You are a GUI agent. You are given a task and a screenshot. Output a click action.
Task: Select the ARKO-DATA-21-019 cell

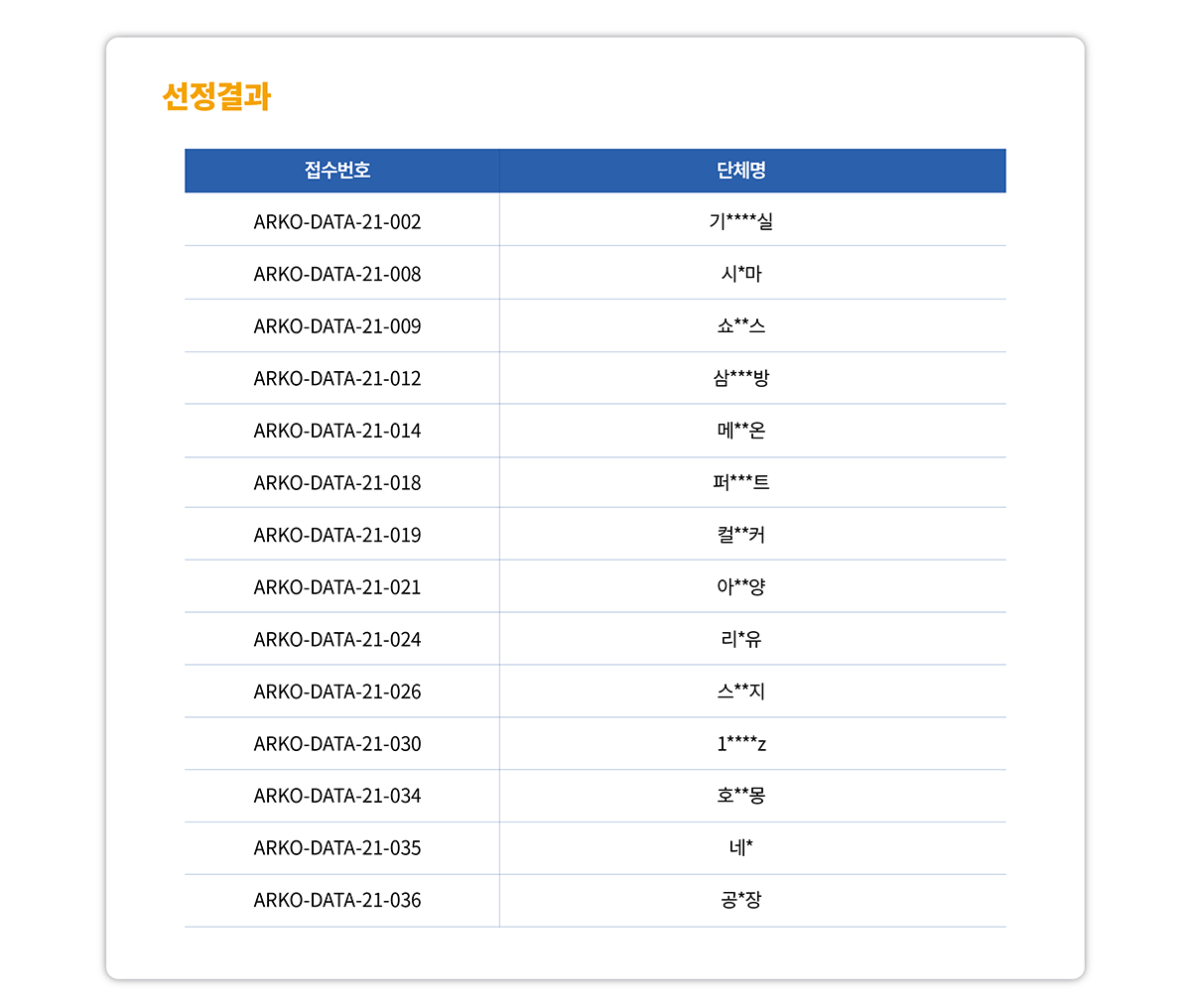tap(337, 535)
